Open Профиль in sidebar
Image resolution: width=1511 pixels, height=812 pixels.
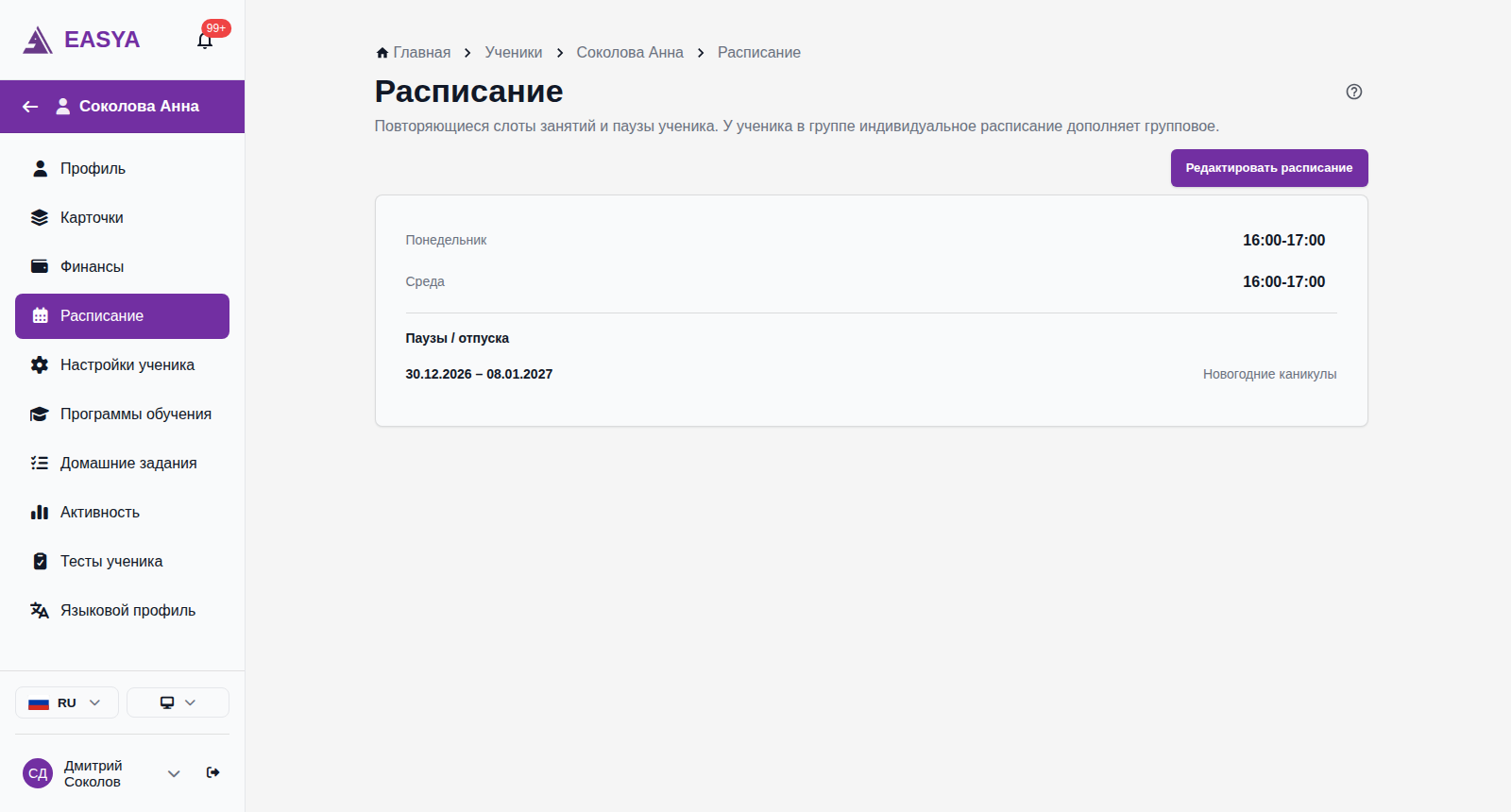coord(122,168)
